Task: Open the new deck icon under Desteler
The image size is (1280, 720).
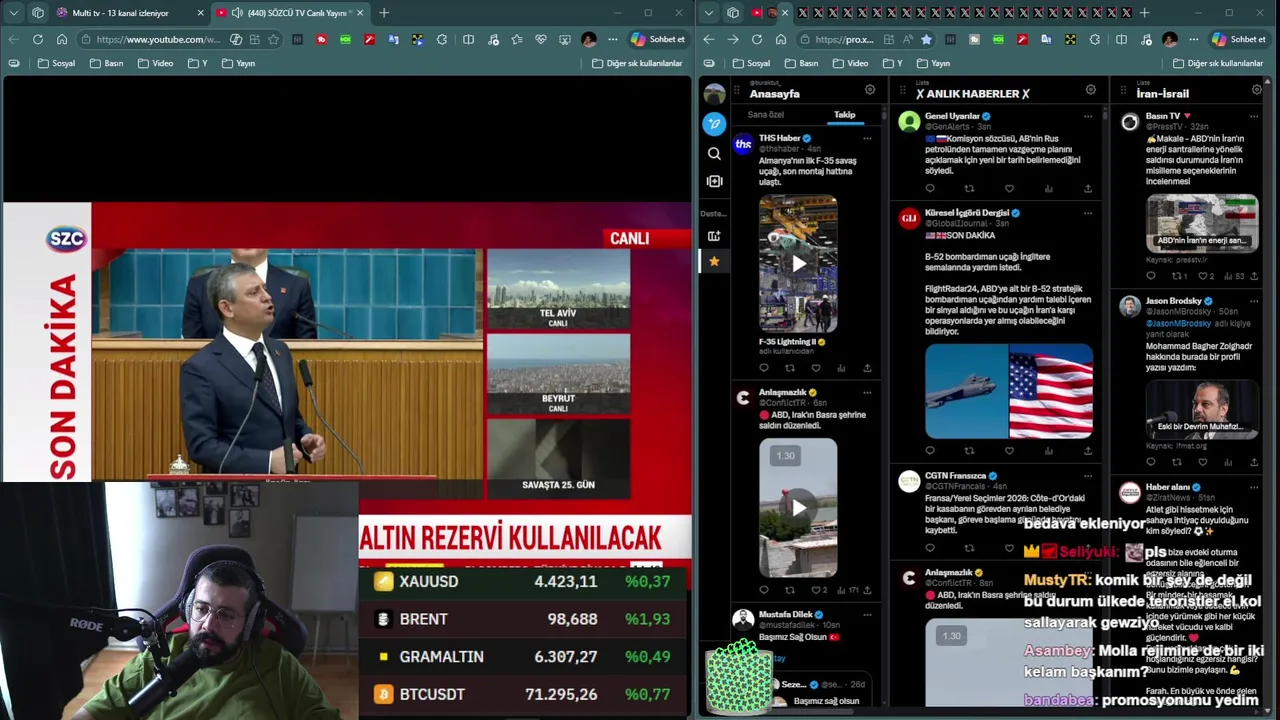Action: 714,236
